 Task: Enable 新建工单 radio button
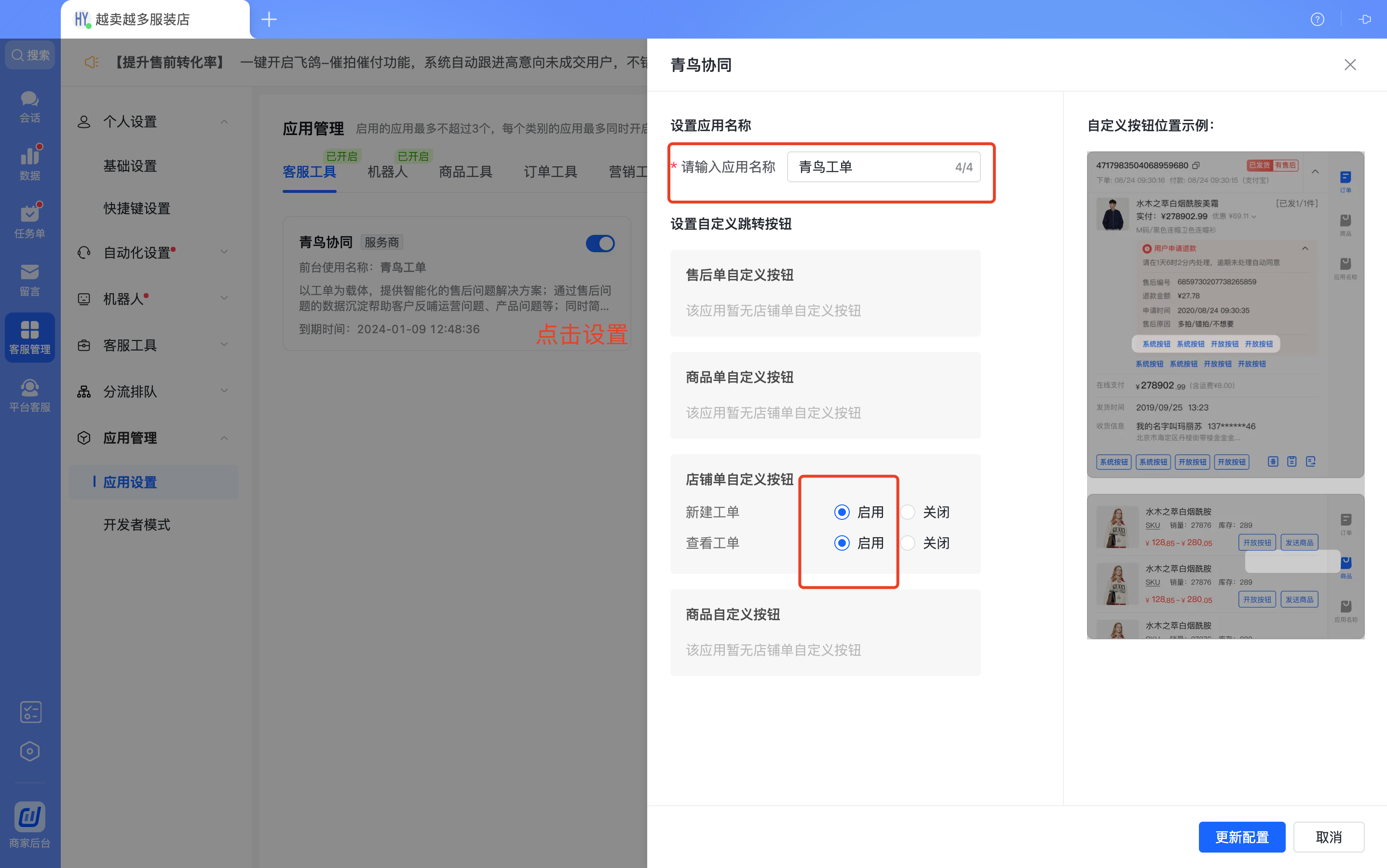(841, 512)
